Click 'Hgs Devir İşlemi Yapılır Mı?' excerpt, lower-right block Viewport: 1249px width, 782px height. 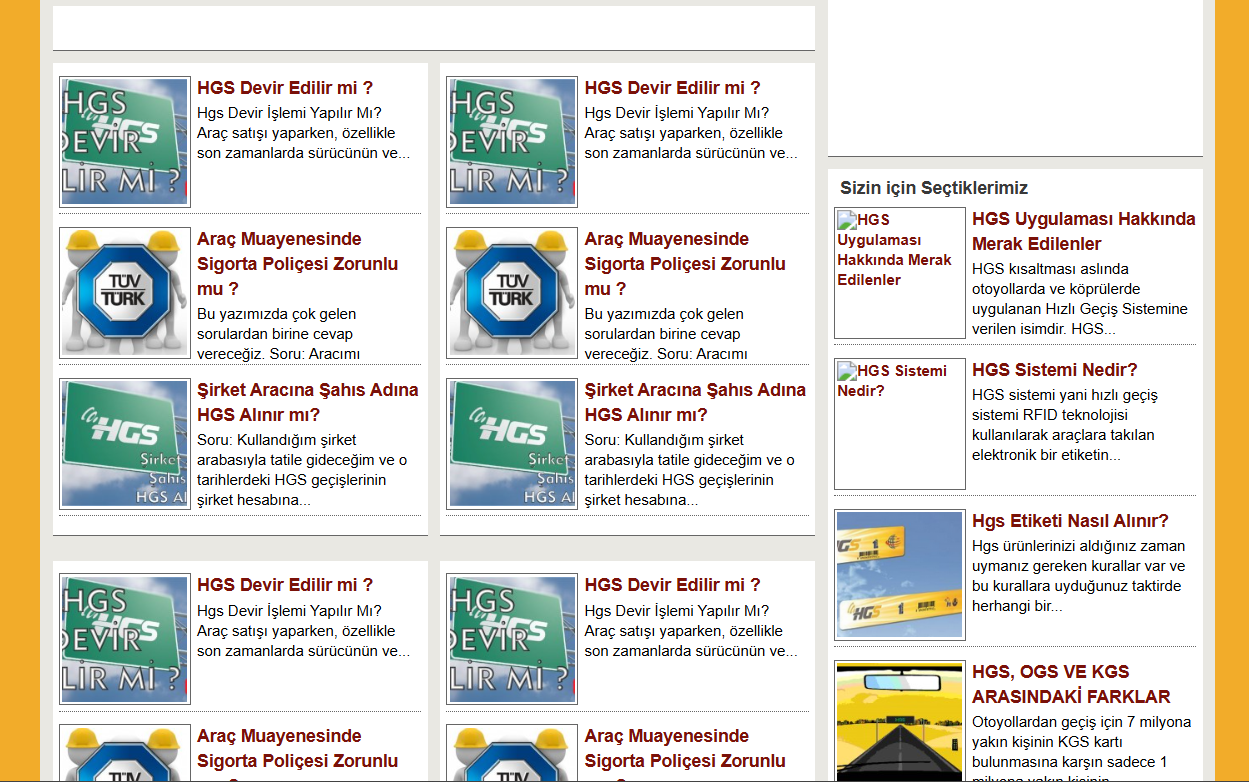(691, 631)
